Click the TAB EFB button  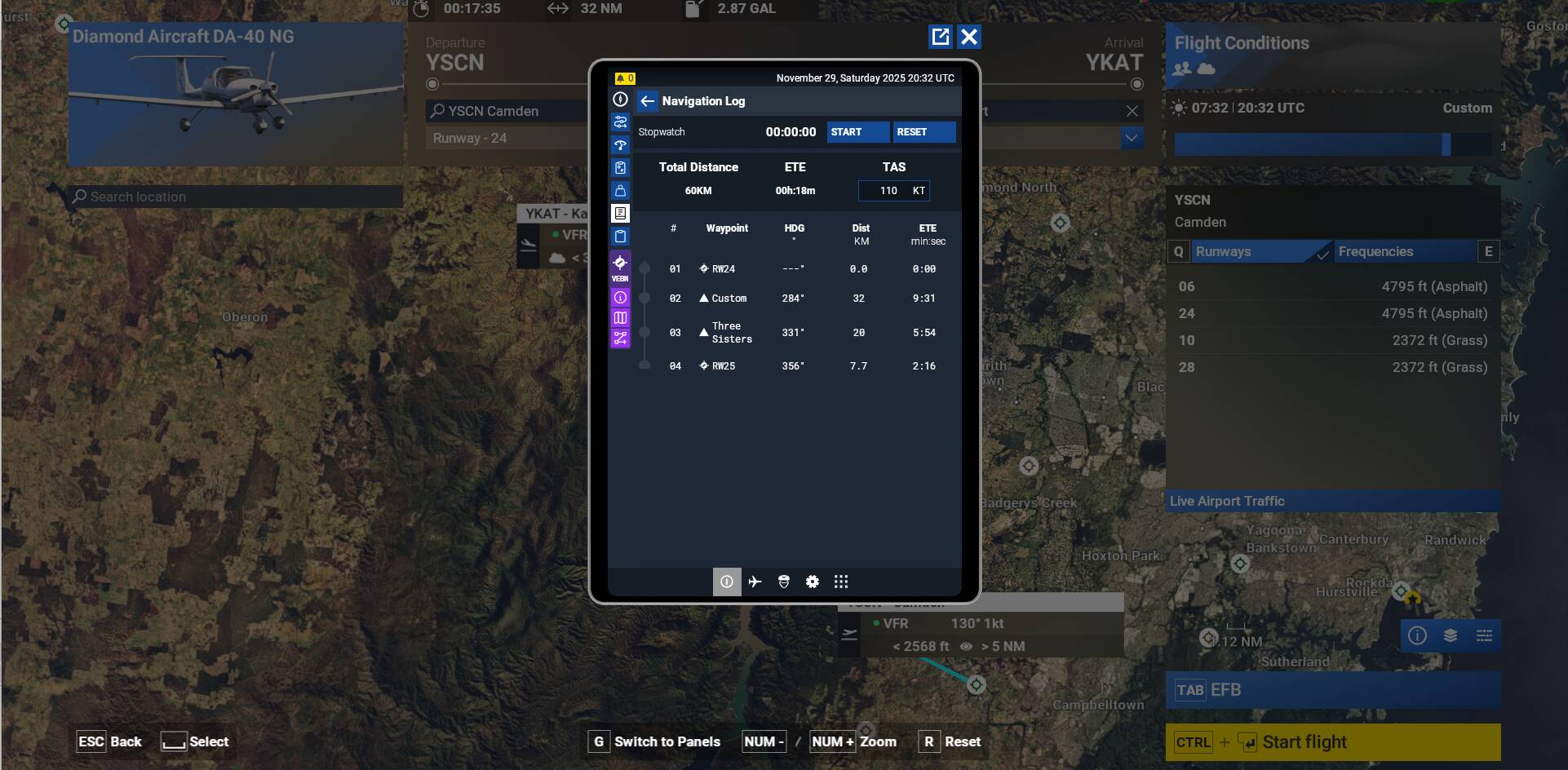click(x=1333, y=690)
